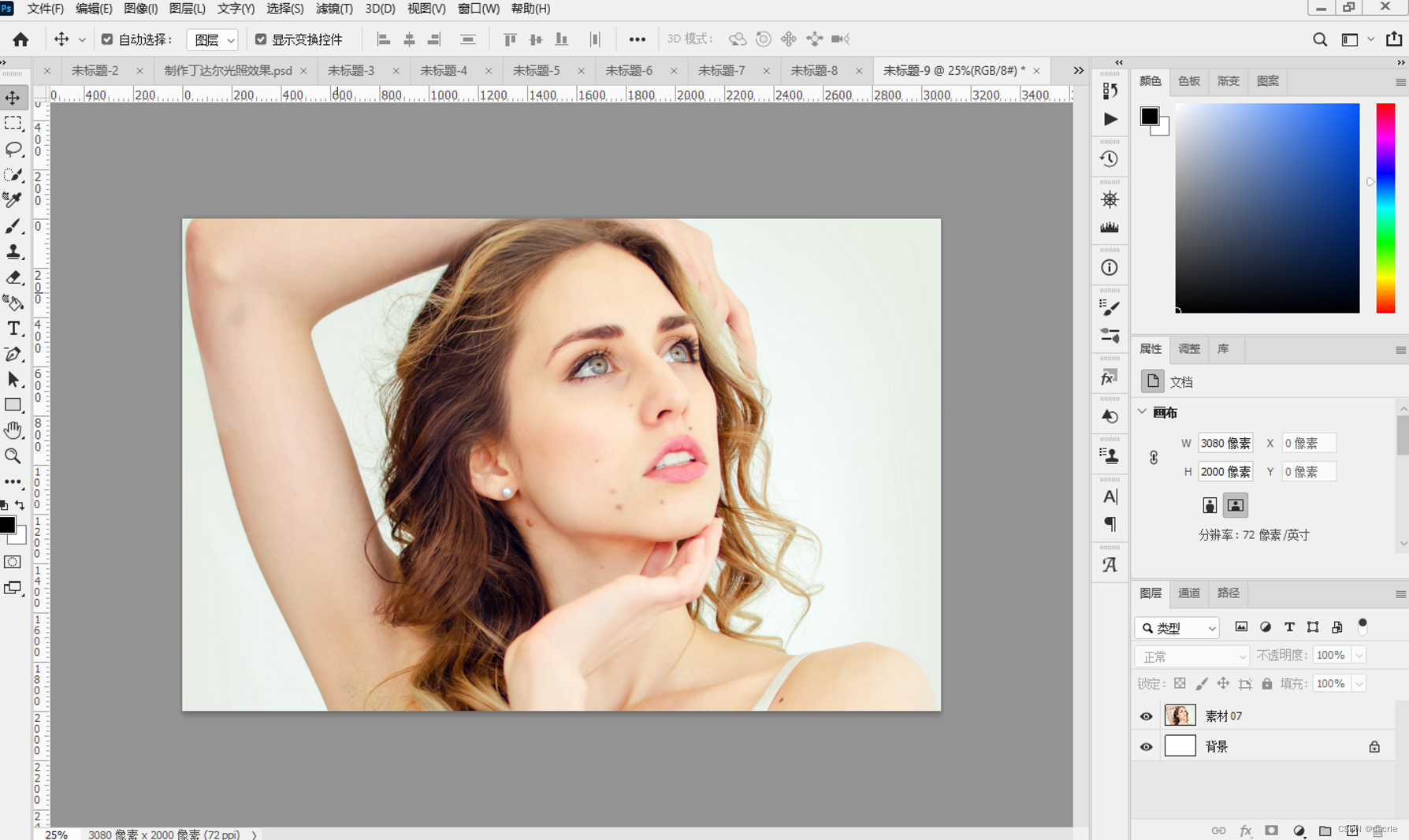Toggle lock transparent pixels
Viewport: 1409px width, 840px height.
1180,683
